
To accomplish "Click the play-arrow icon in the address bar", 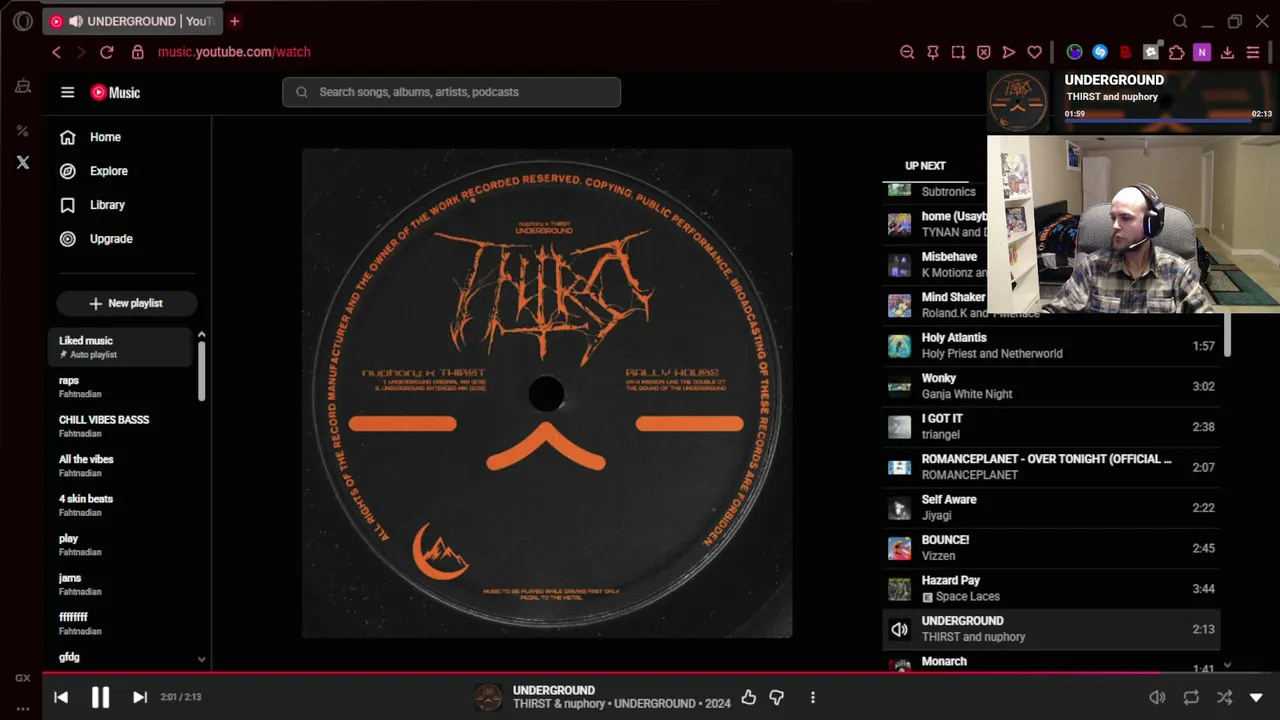I will [x=1009, y=52].
